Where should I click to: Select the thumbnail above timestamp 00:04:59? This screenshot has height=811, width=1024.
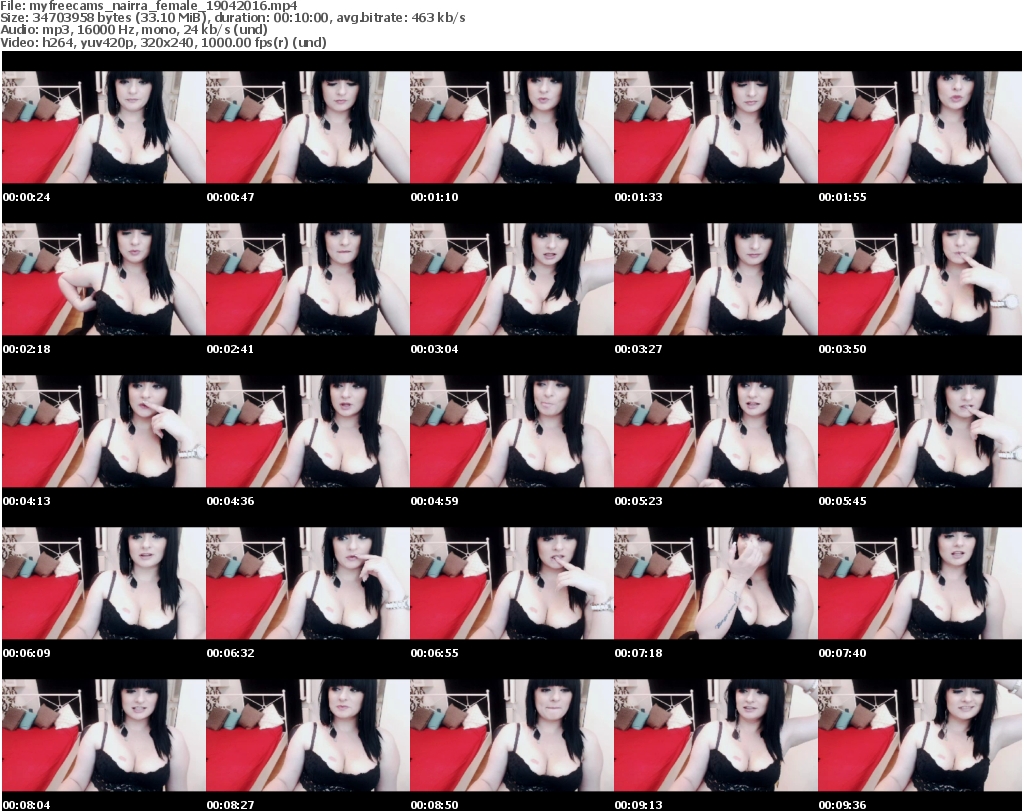(512, 432)
